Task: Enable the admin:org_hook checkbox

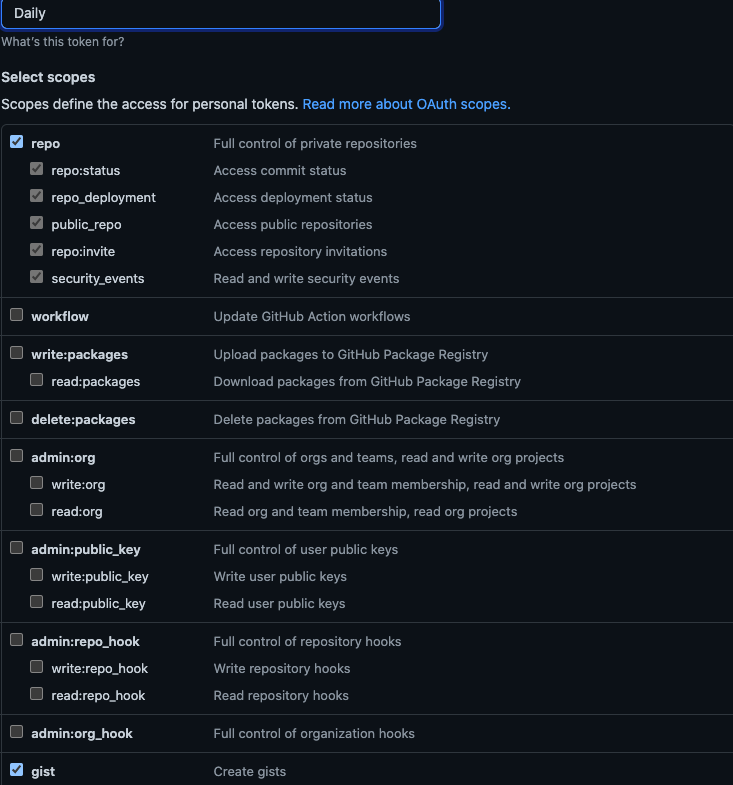Action: click(17, 732)
